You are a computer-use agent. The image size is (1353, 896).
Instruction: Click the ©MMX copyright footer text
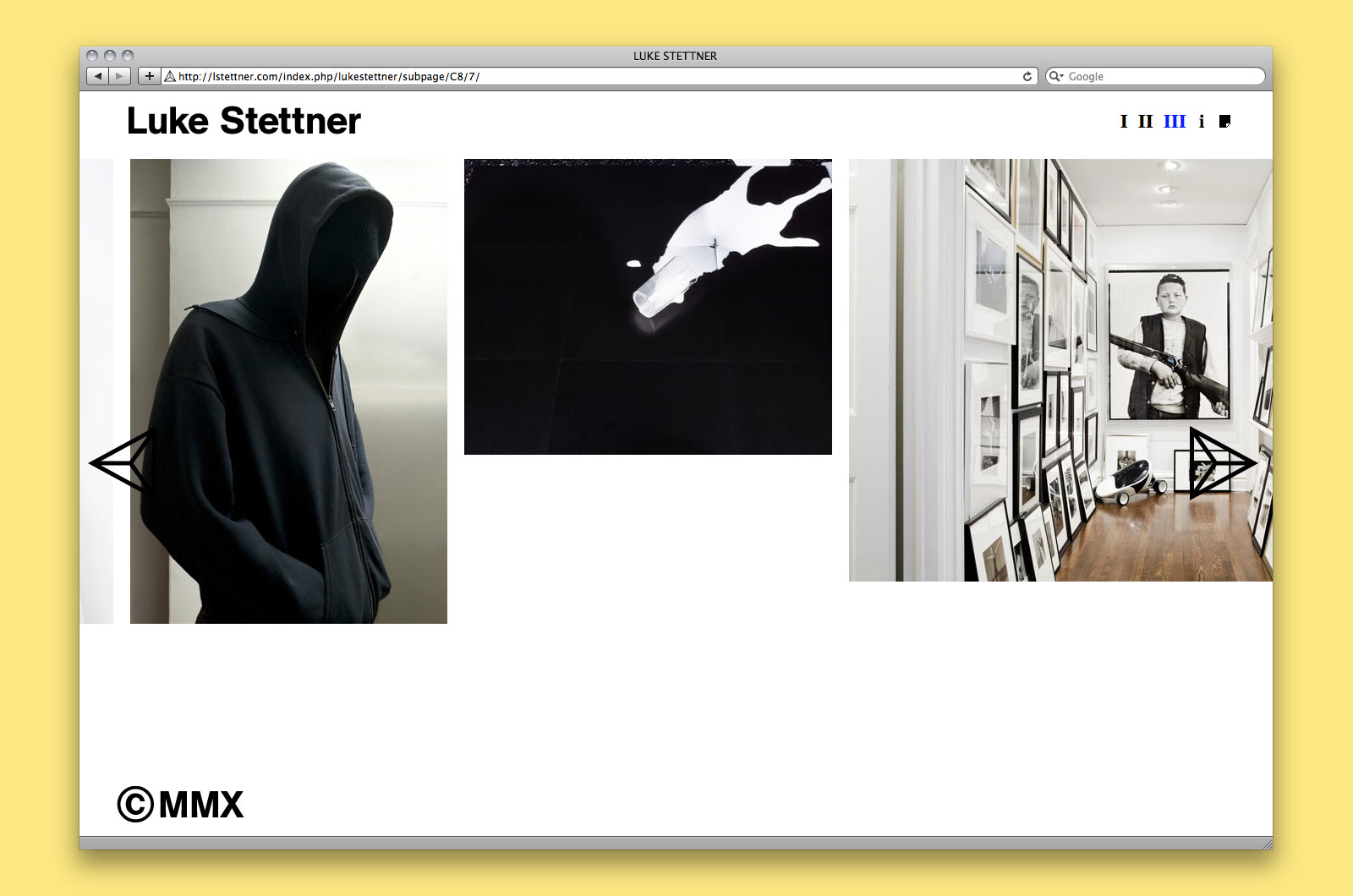coord(180,804)
